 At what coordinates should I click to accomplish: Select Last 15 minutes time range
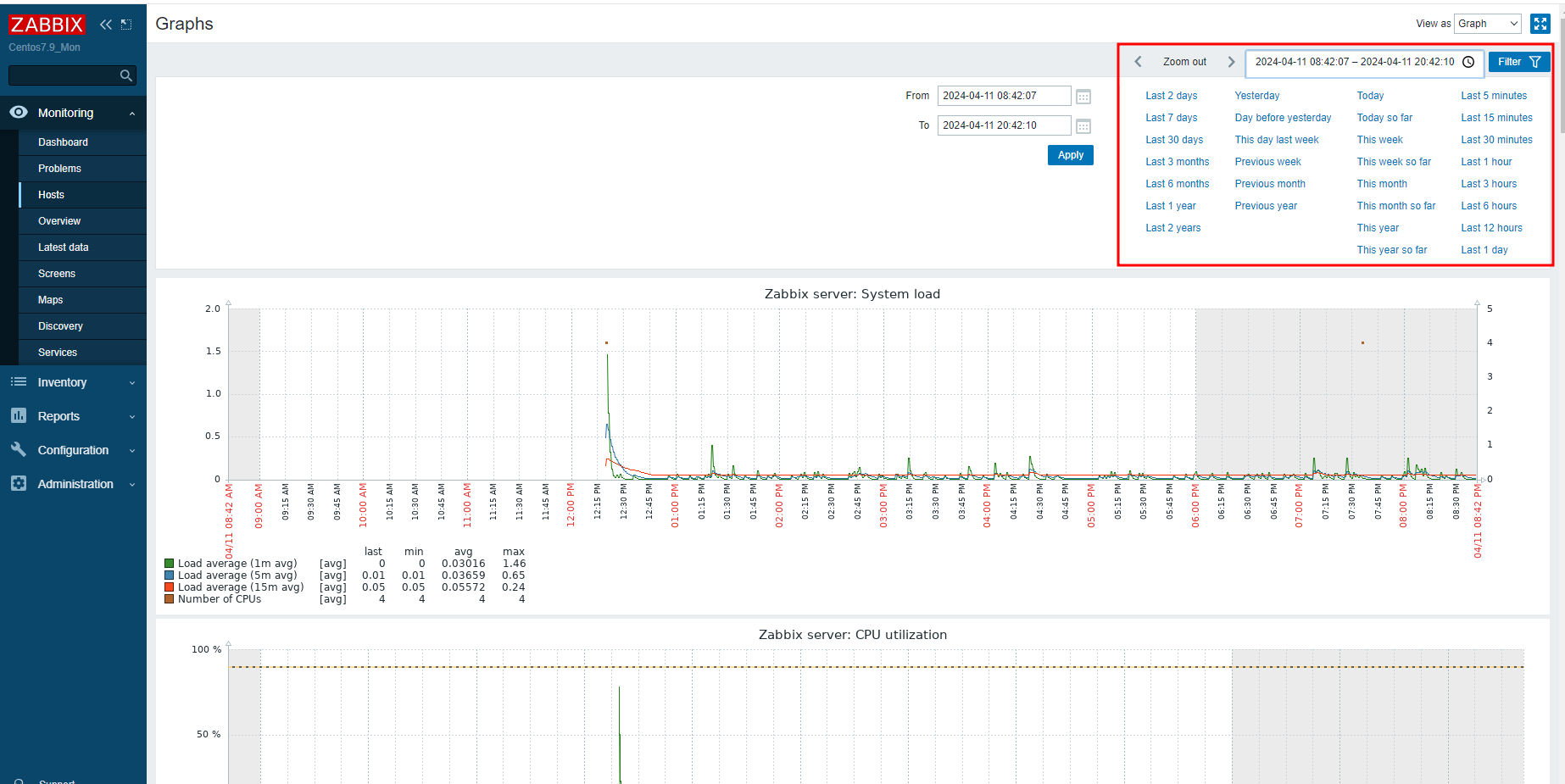click(1496, 118)
